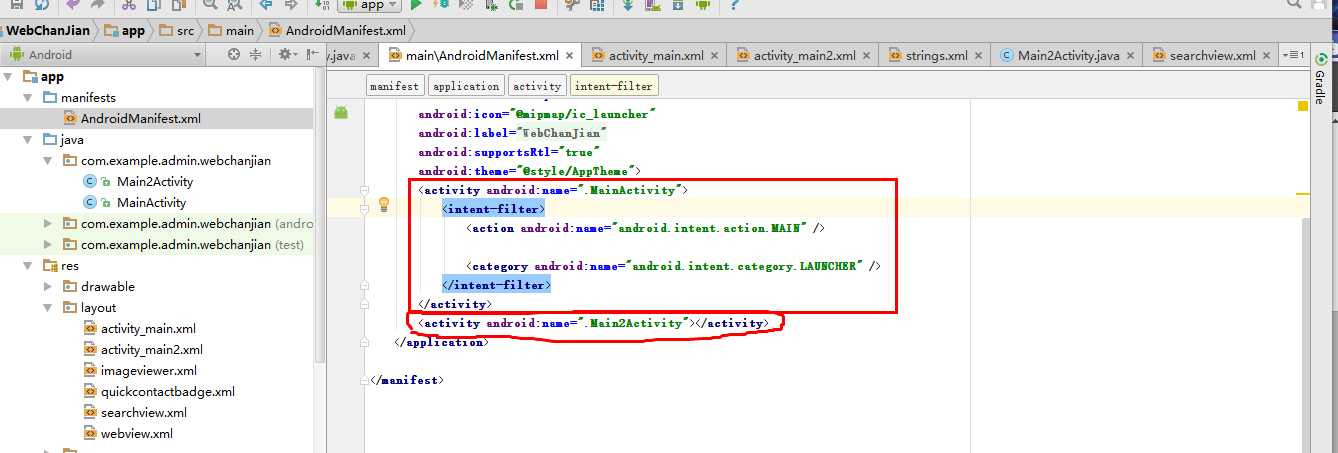Close the activity_main2.xml tab
Viewport: 1338px width, 453px height.
867,56
